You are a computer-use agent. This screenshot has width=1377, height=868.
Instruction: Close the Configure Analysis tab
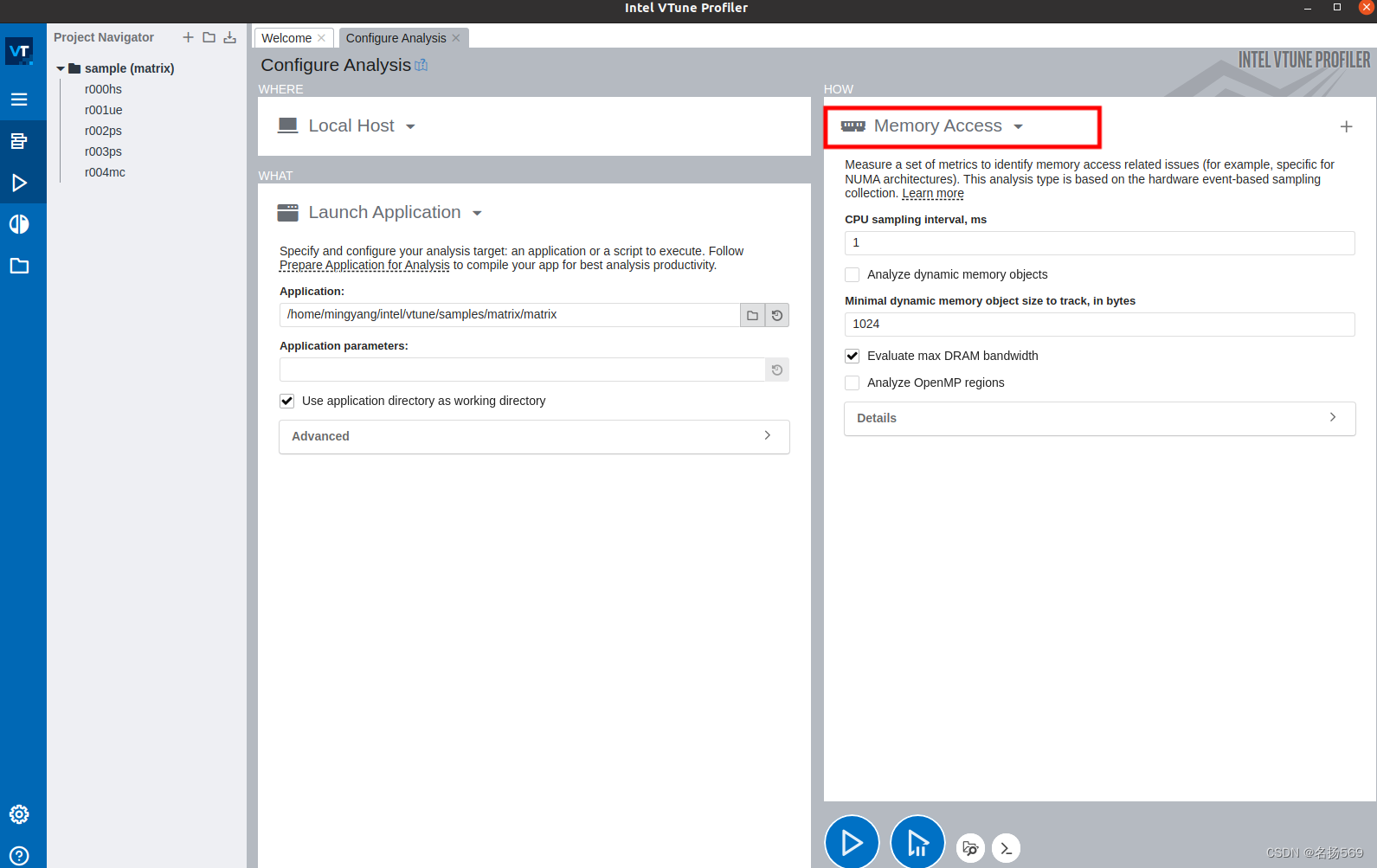point(456,38)
